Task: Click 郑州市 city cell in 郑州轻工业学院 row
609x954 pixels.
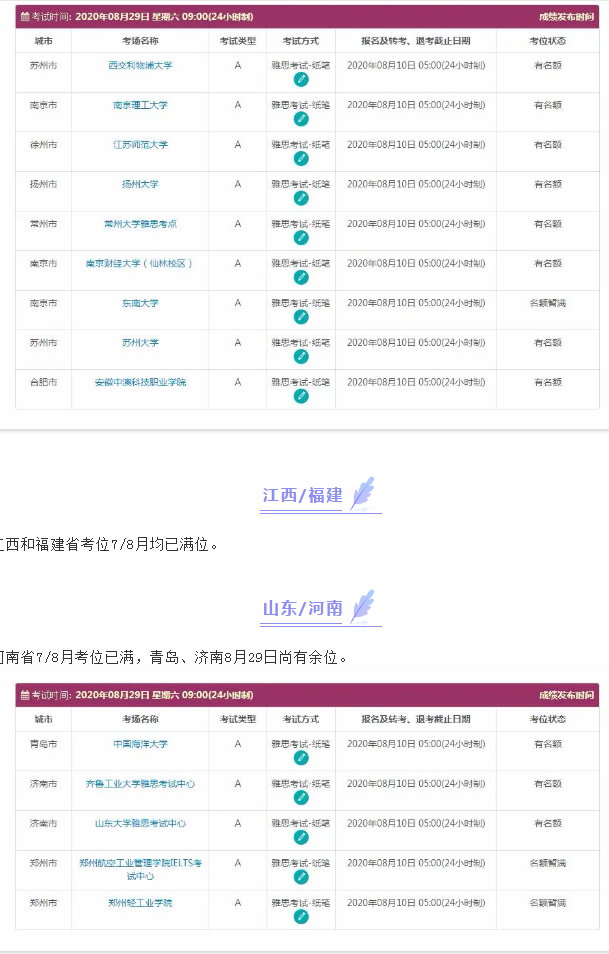Action: coord(43,902)
